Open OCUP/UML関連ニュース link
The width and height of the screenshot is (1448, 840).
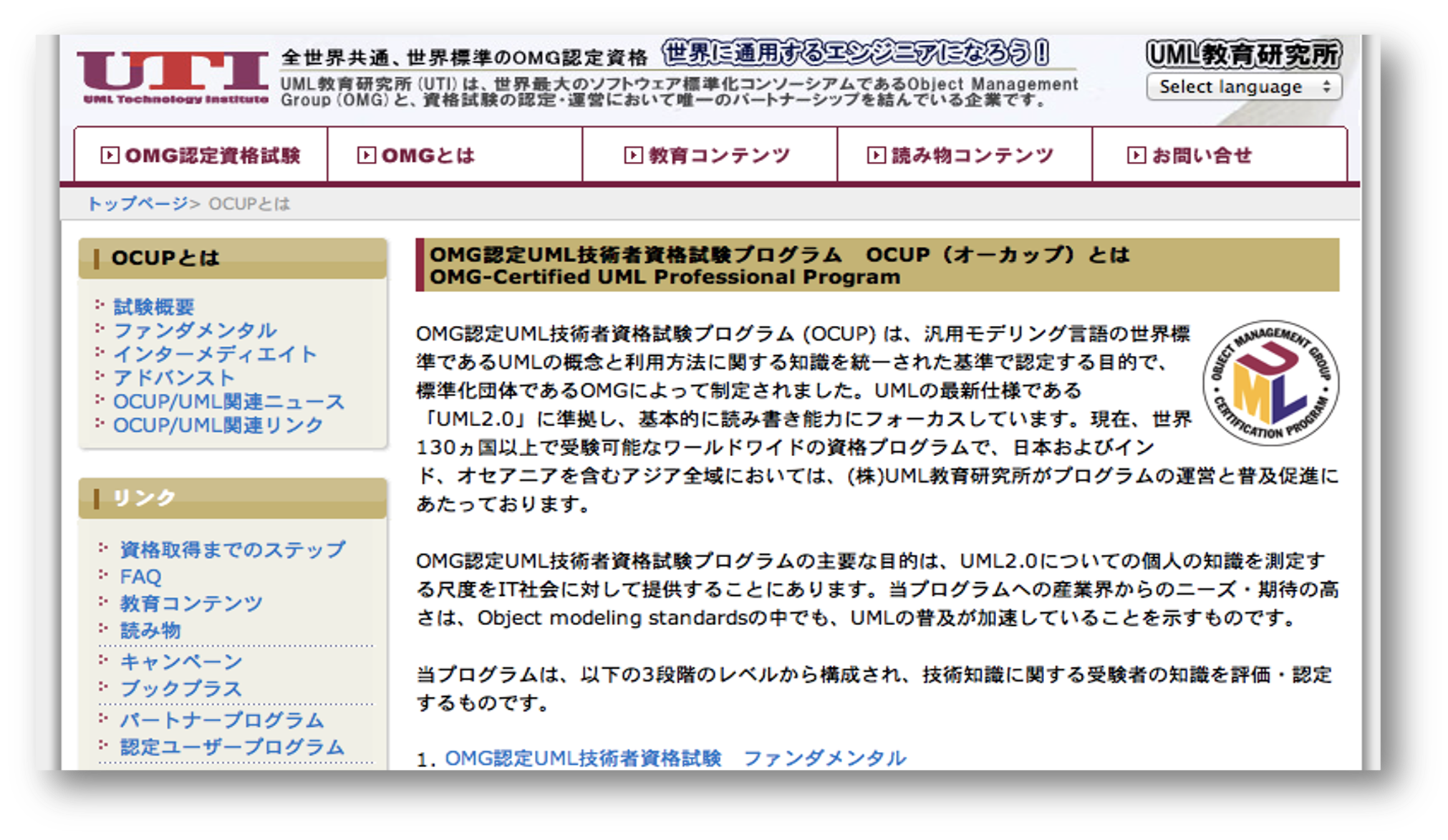click(229, 402)
